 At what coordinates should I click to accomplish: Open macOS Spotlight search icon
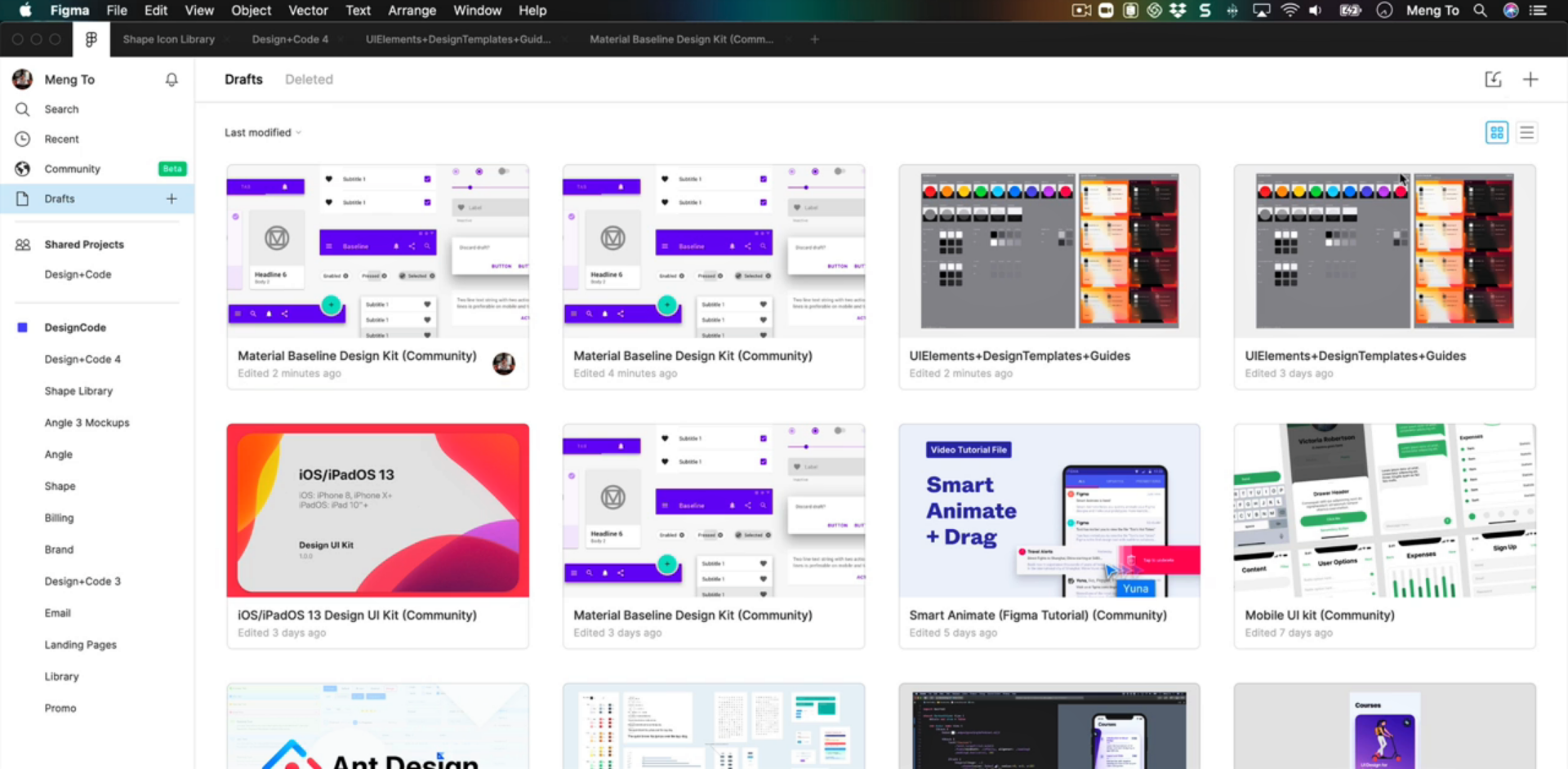(x=1480, y=10)
